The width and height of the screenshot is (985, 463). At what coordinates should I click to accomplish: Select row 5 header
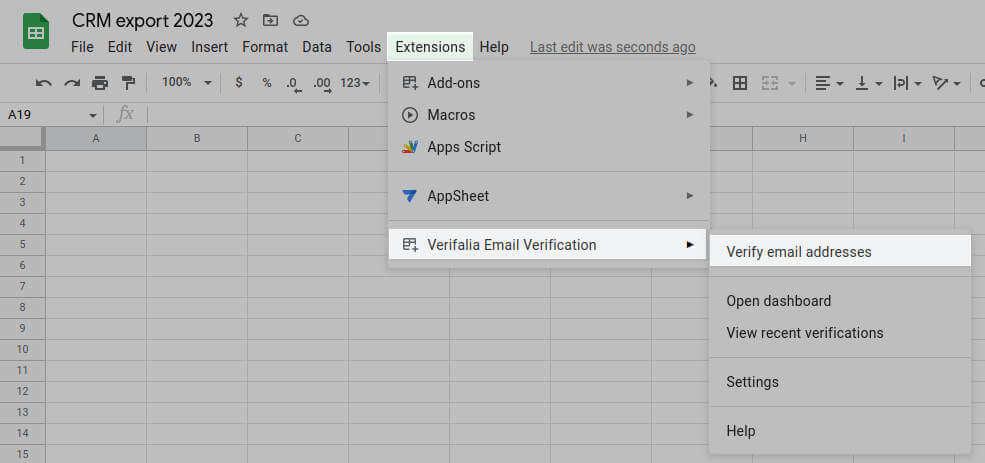click(23, 244)
